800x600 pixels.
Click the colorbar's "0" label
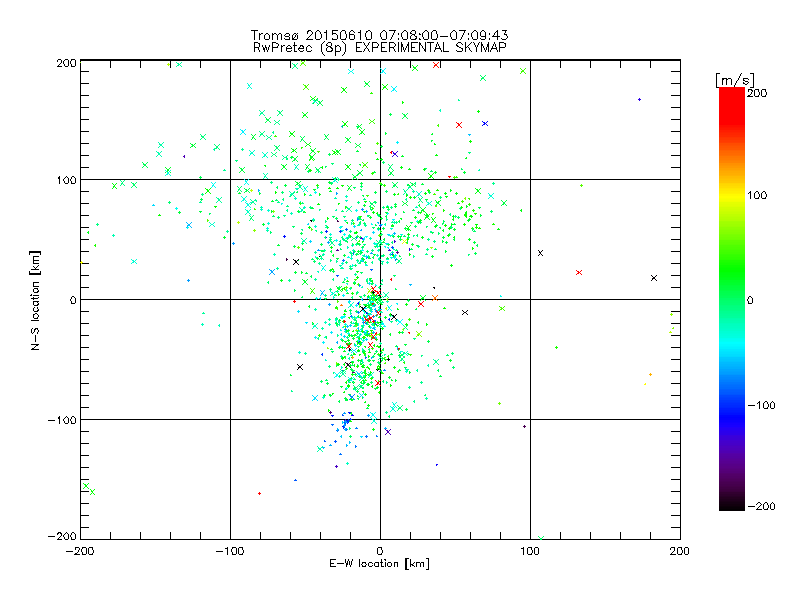[x=750, y=300]
